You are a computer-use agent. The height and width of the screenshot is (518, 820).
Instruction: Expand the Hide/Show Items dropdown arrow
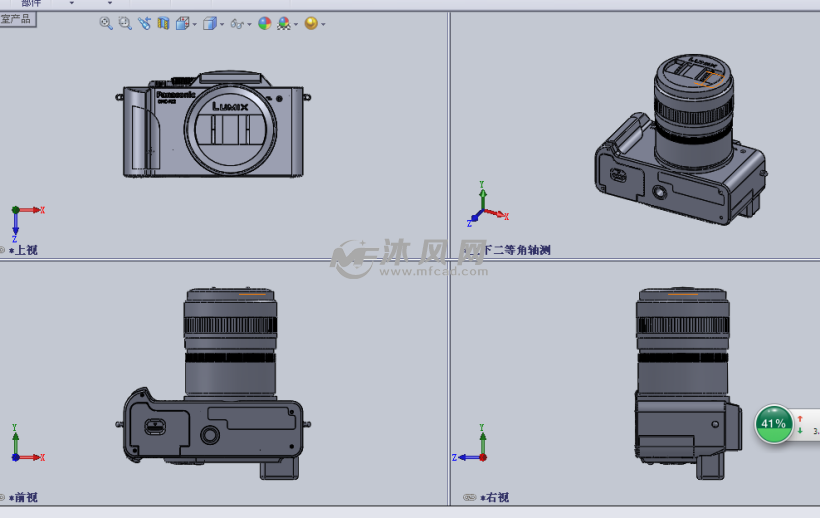click(x=249, y=25)
